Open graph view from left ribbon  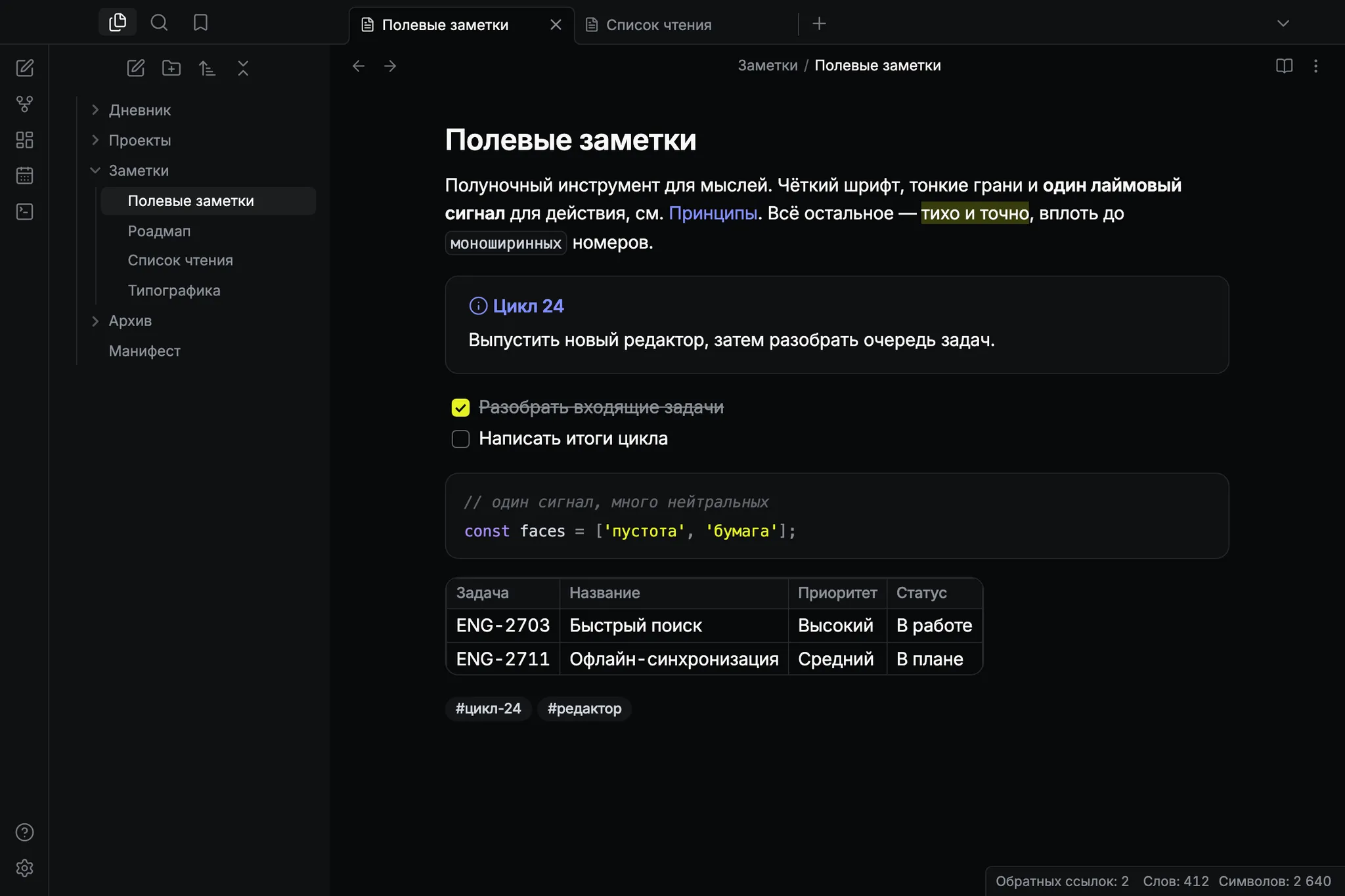24,104
